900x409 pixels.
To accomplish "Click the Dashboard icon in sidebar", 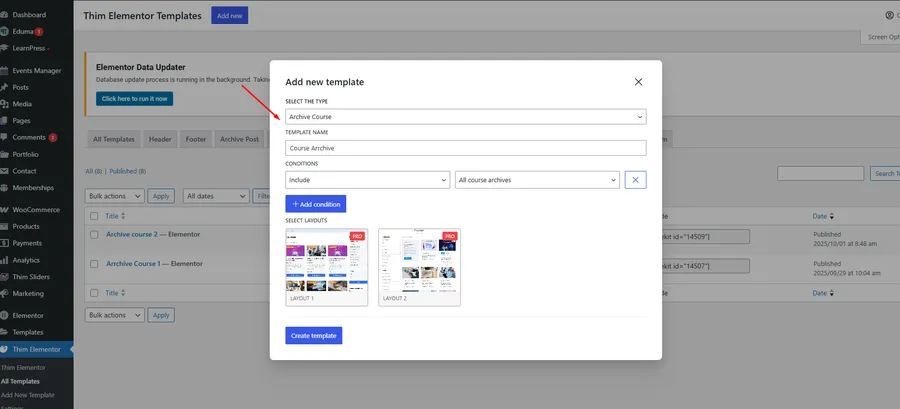I will (x=6, y=15).
